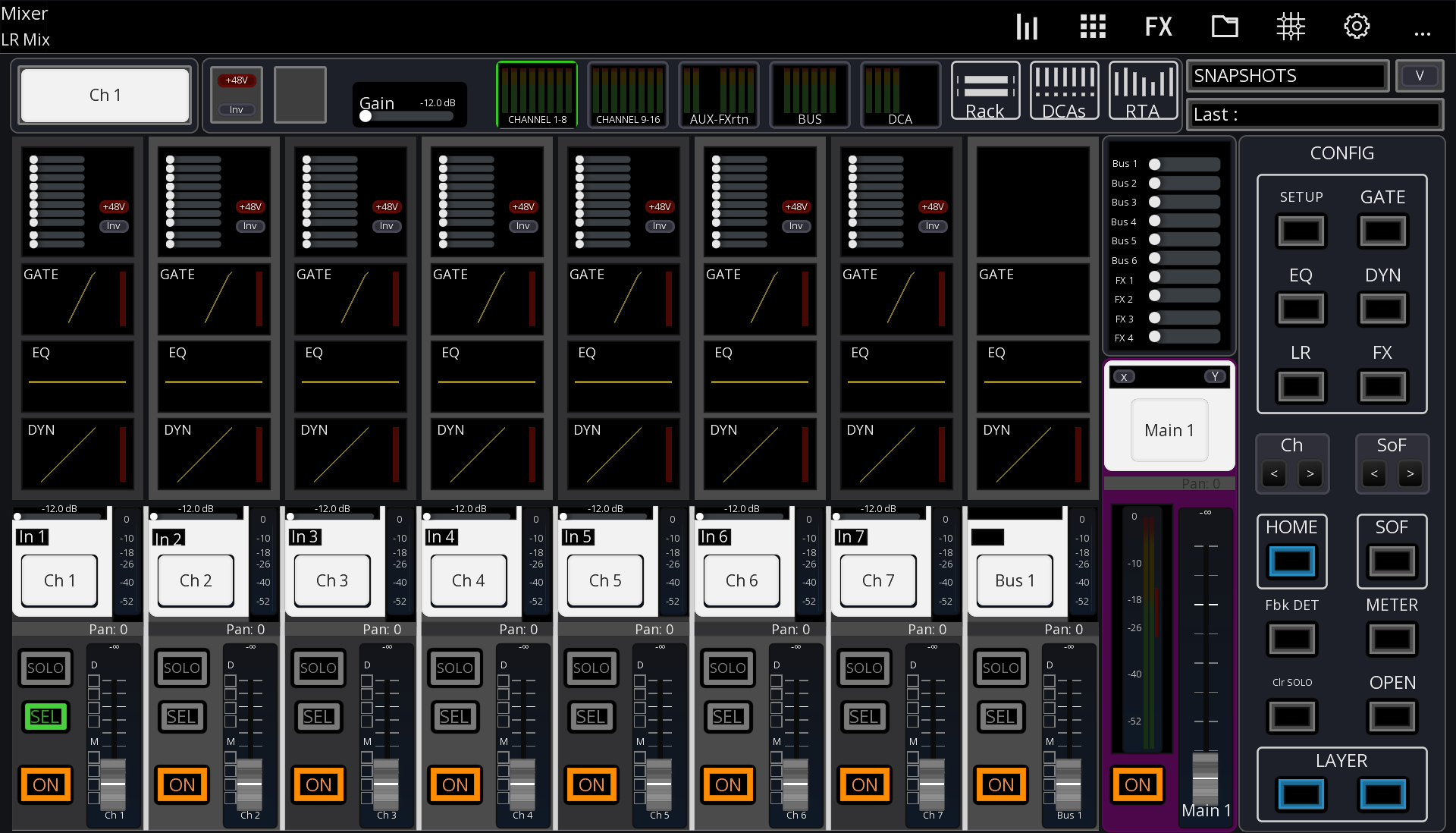Click the Main 1 name button

pos(1169,430)
